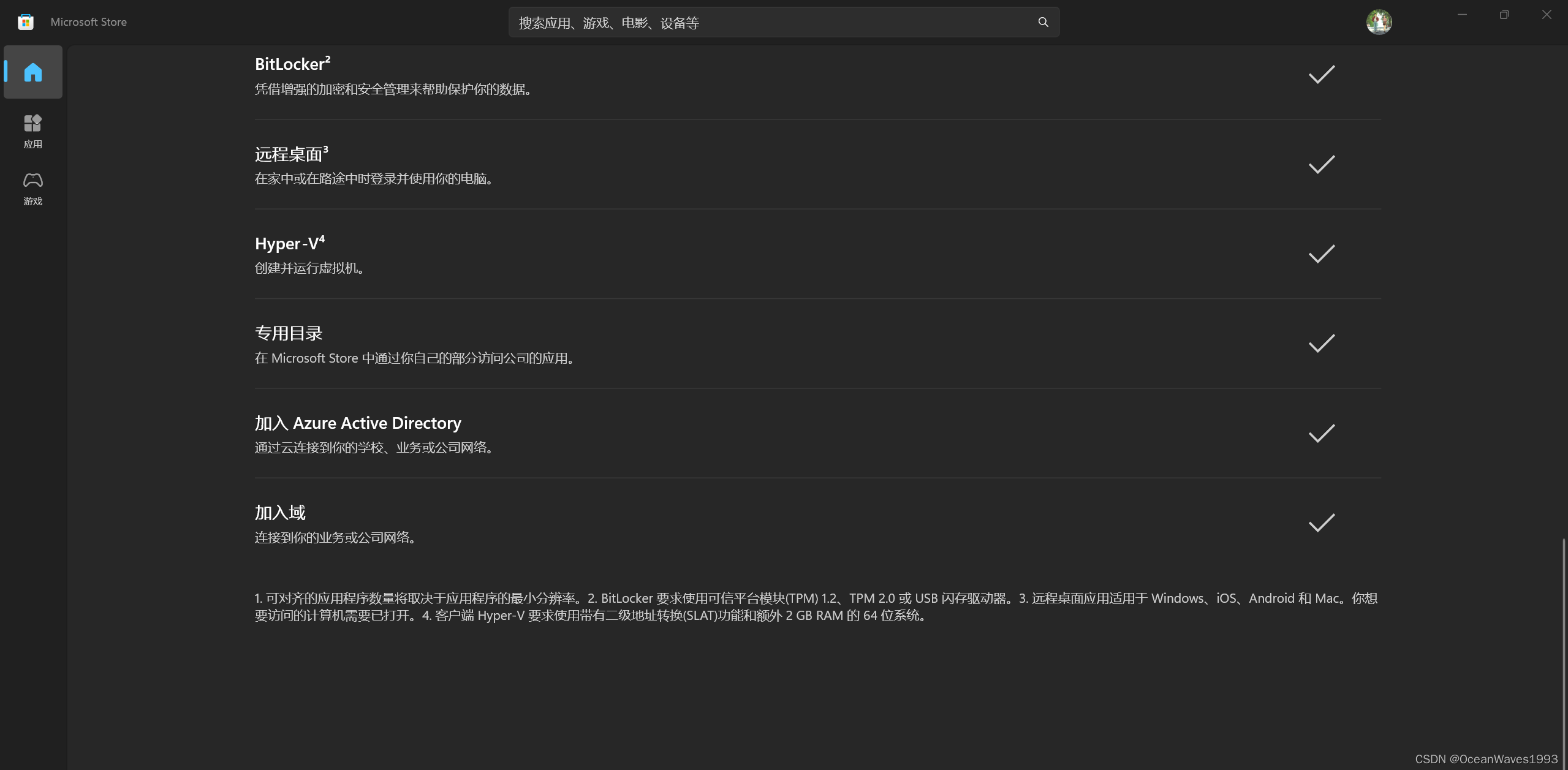Click the Microsoft Store title text
This screenshot has width=1568, height=770.
point(89,22)
